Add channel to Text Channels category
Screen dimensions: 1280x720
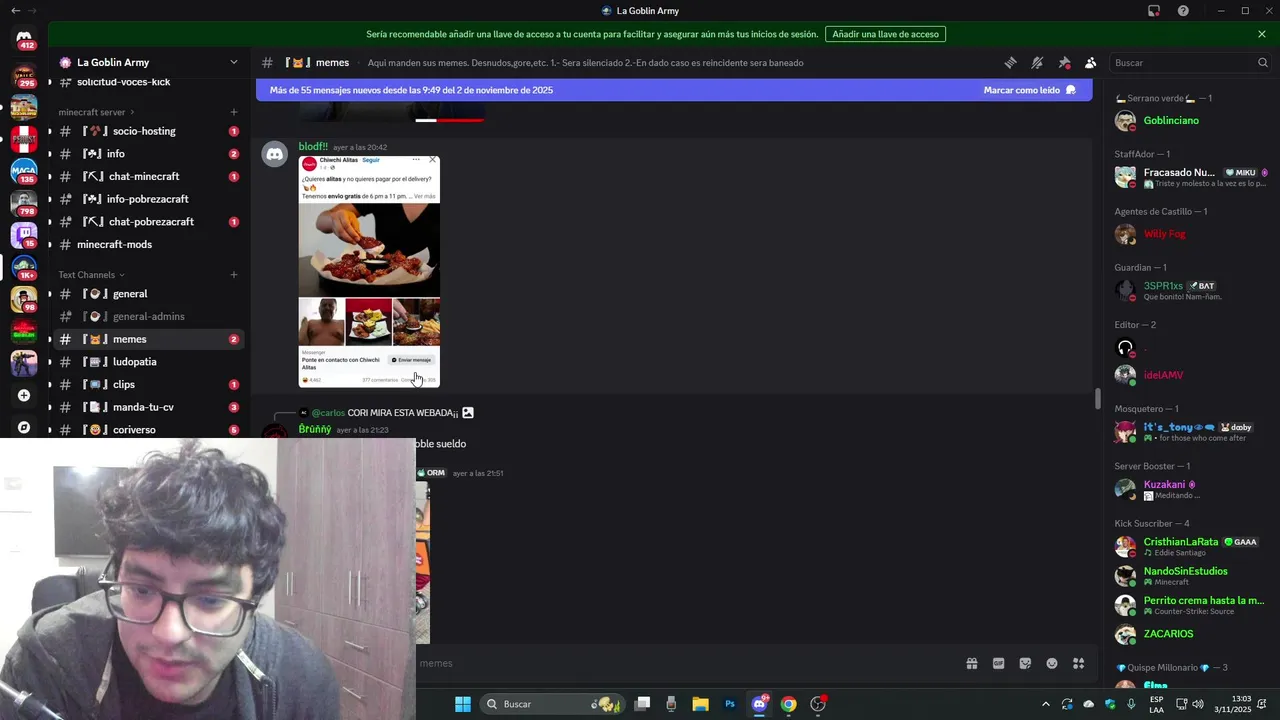pyautogui.click(x=234, y=275)
